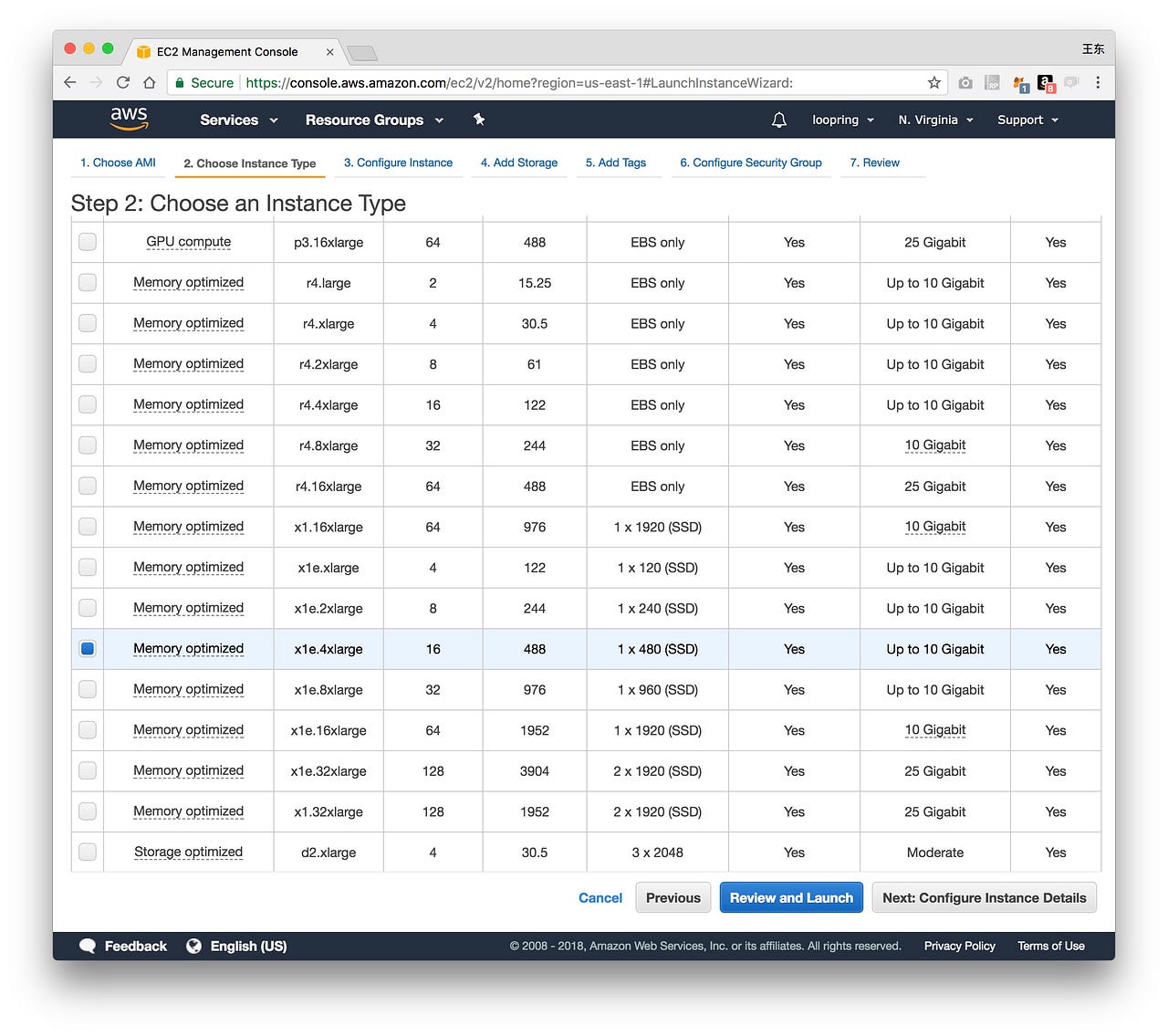Click the browser back arrow
This screenshot has height=1036, width=1168.
pos(70,82)
